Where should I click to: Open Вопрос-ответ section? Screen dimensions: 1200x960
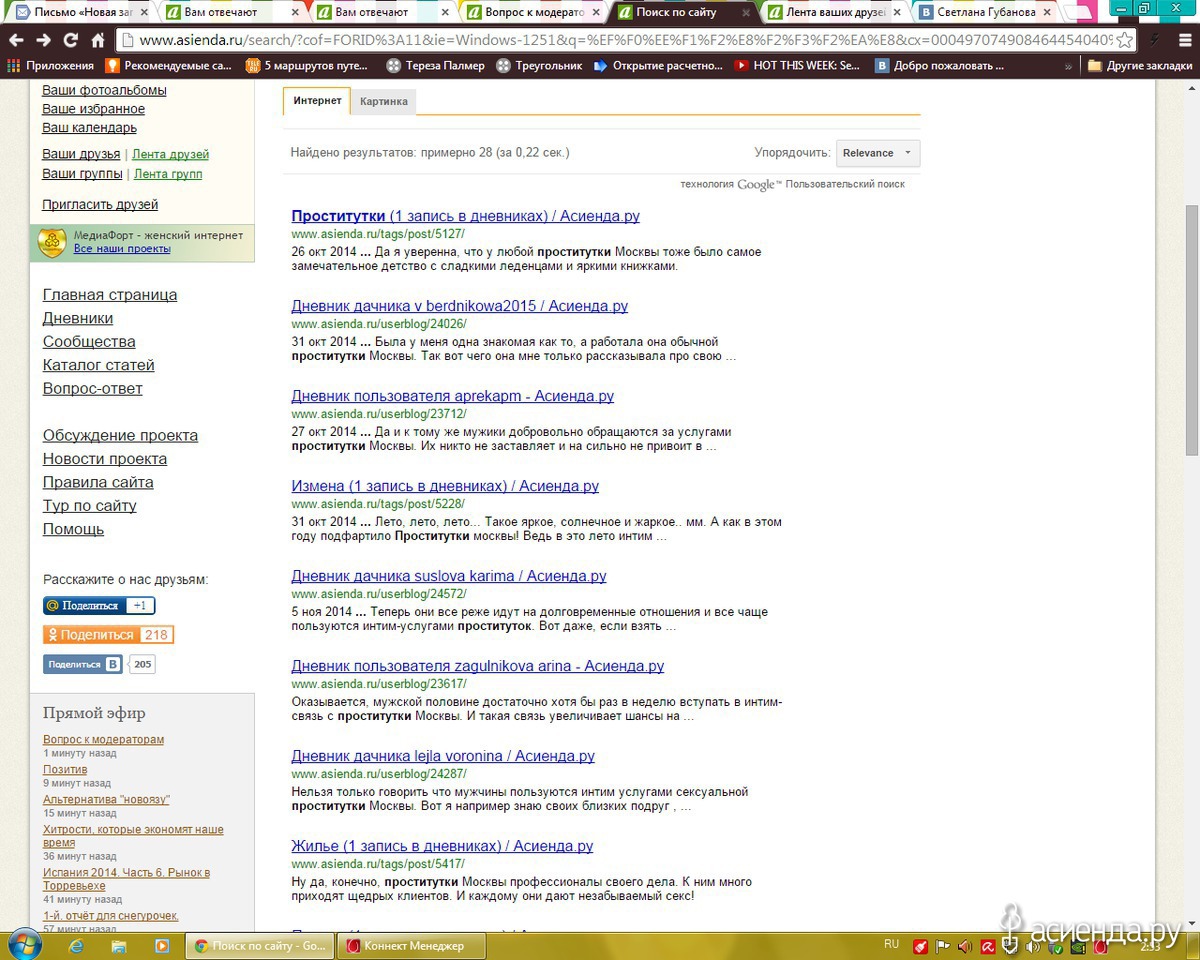coord(93,389)
